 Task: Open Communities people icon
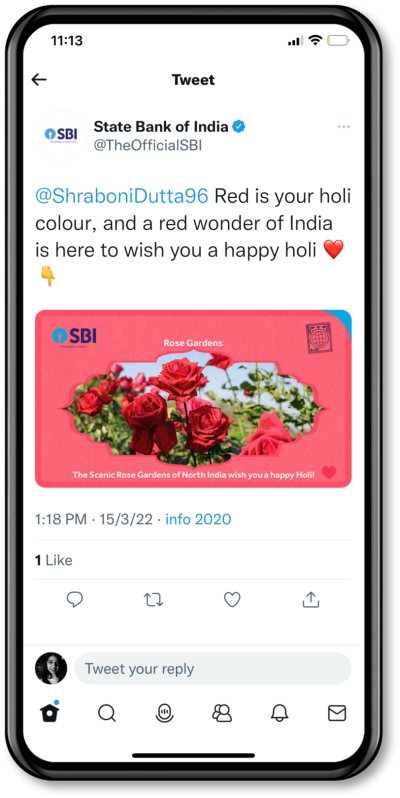(x=222, y=713)
